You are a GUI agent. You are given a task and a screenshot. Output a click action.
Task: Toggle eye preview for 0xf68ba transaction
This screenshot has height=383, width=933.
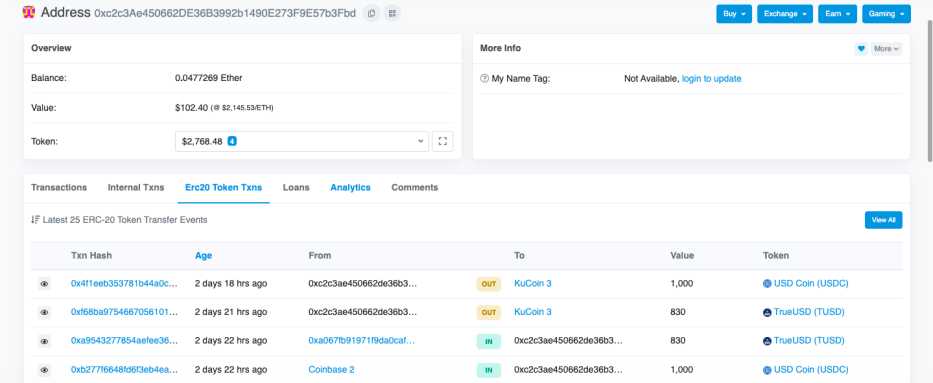pyautogui.click(x=45, y=312)
